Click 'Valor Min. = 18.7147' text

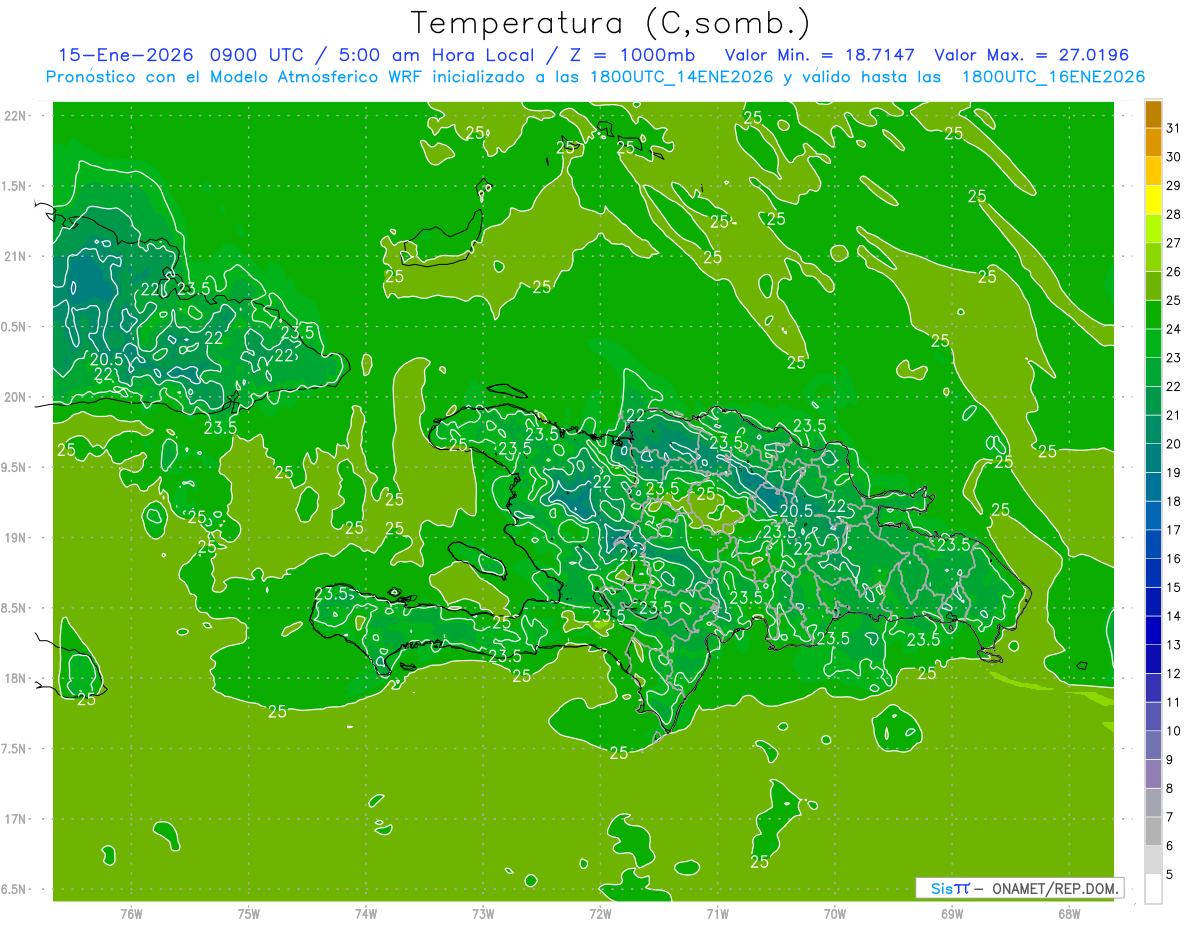pos(819,55)
